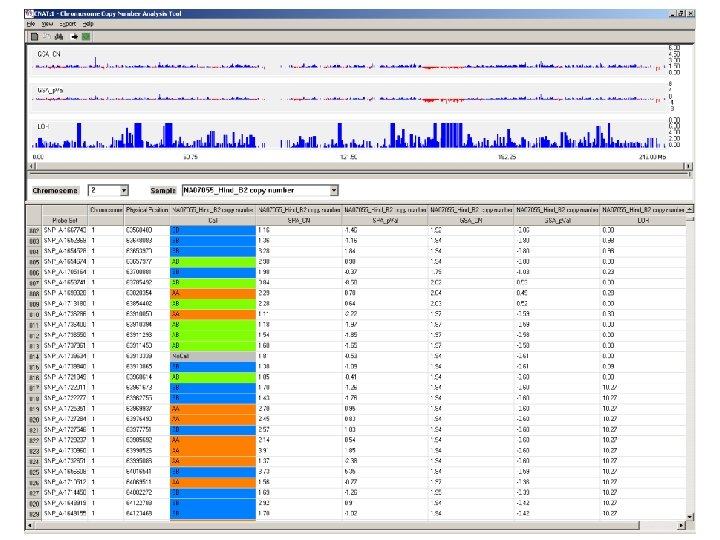Click the GSA_CN track label in chart
This screenshot has height=540, width=720.
pyautogui.click(x=49, y=54)
